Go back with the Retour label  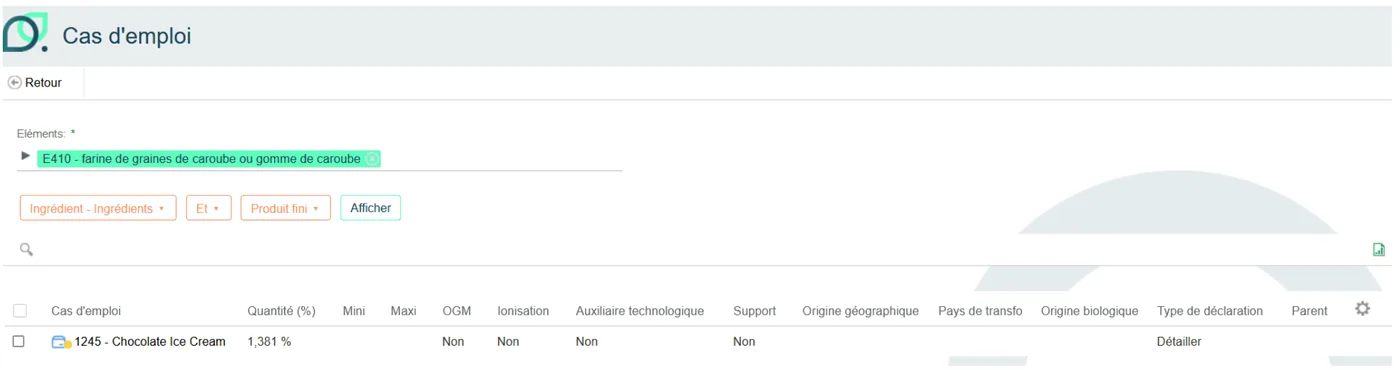pyautogui.click(x=43, y=83)
